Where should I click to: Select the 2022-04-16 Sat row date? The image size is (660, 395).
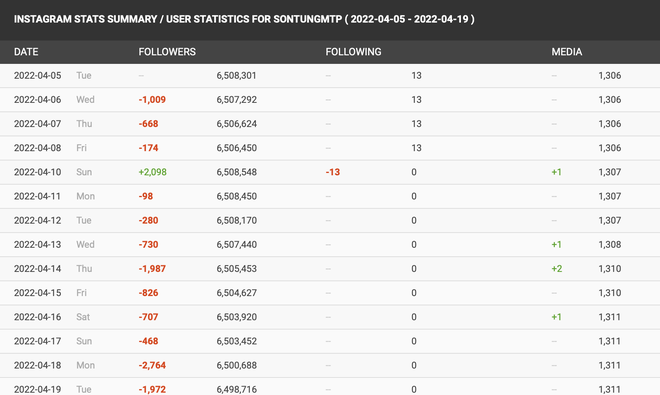tap(37, 317)
